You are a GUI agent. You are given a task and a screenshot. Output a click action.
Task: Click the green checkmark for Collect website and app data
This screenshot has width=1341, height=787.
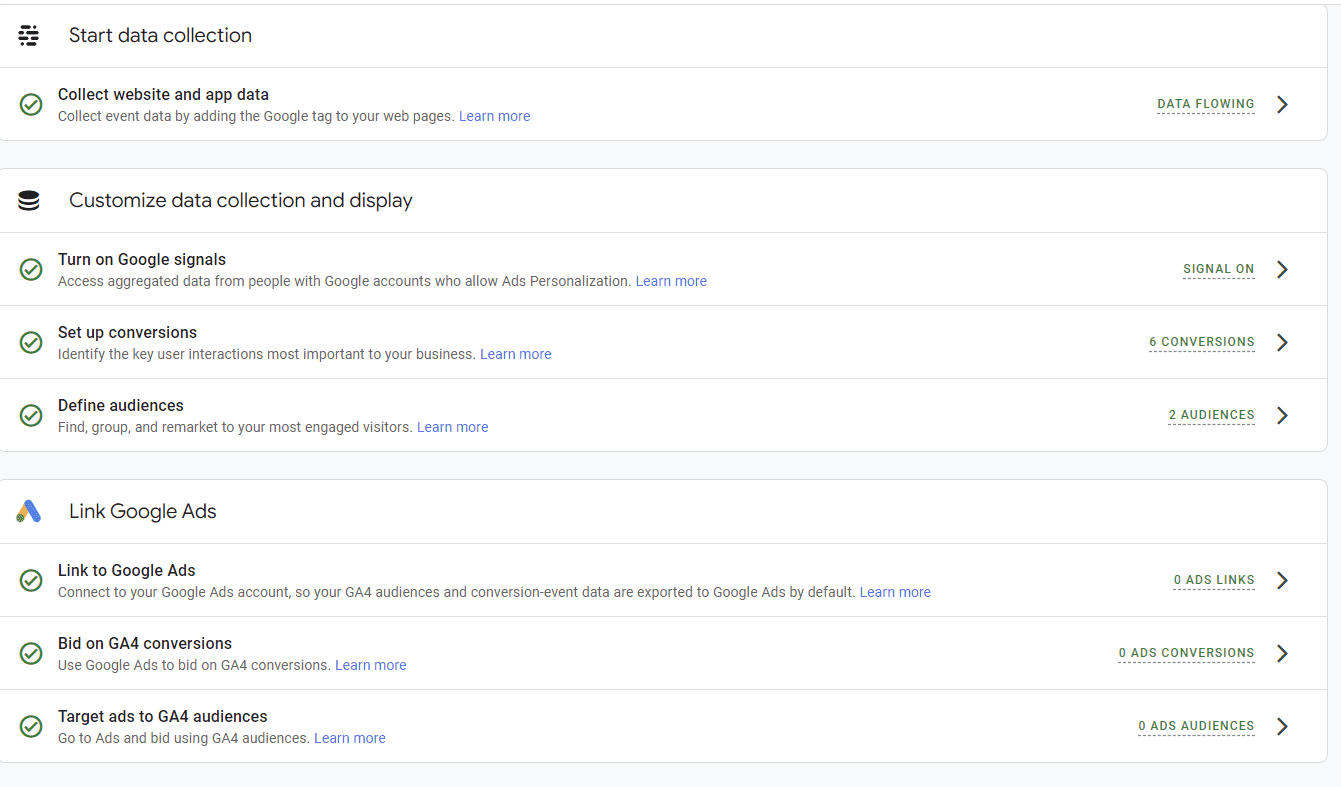pos(31,104)
